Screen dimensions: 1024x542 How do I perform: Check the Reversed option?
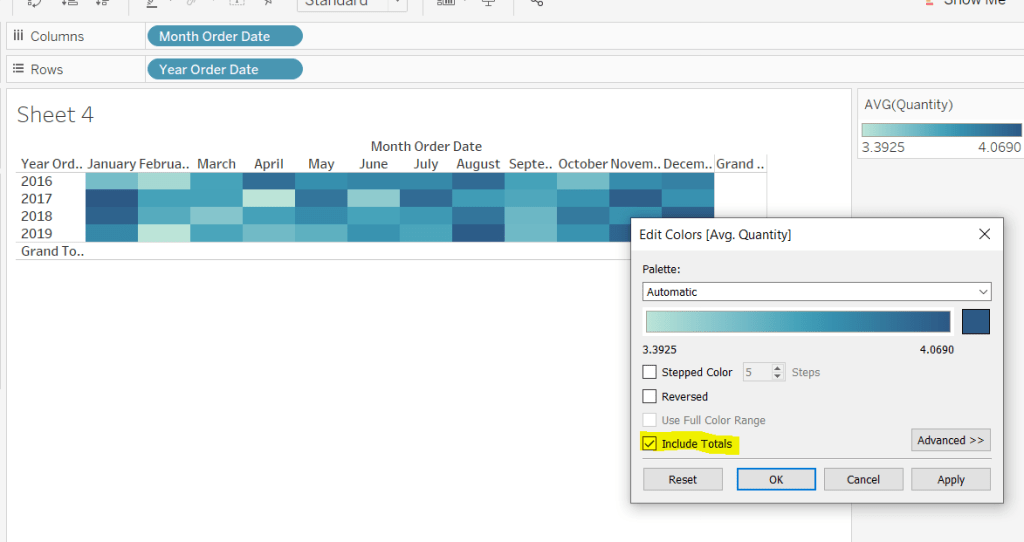click(650, 397)
